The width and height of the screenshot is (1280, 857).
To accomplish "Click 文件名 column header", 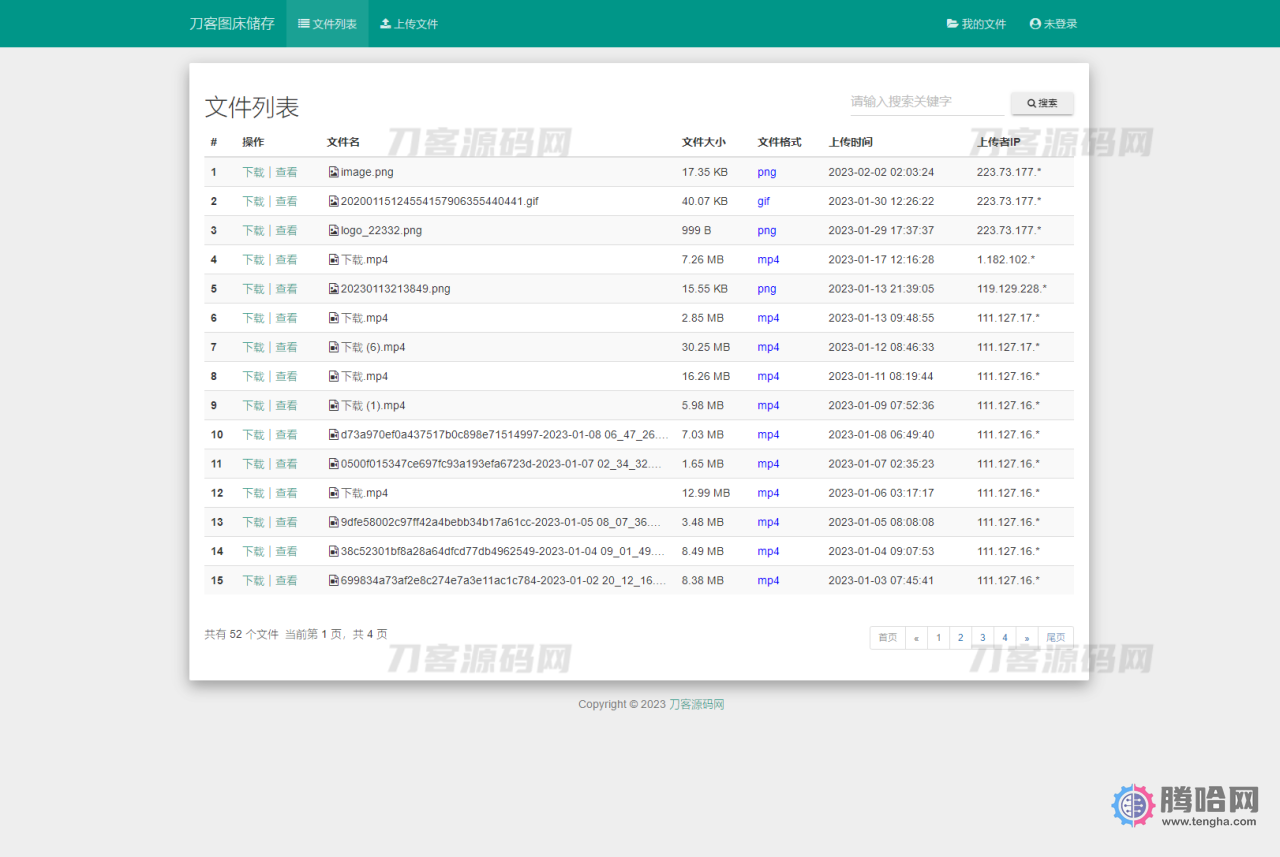I will pyautogui.click(x=343, y=142).
